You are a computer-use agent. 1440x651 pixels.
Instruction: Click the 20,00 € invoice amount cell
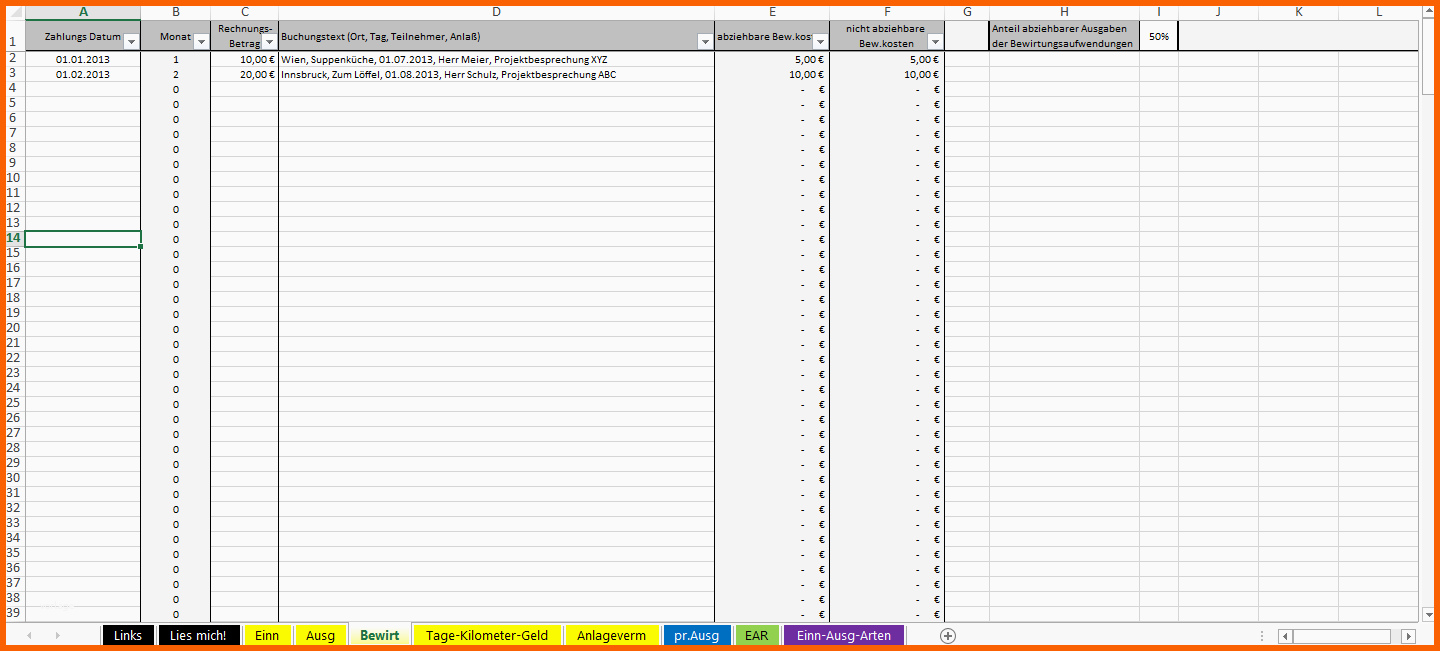(244, 74)
